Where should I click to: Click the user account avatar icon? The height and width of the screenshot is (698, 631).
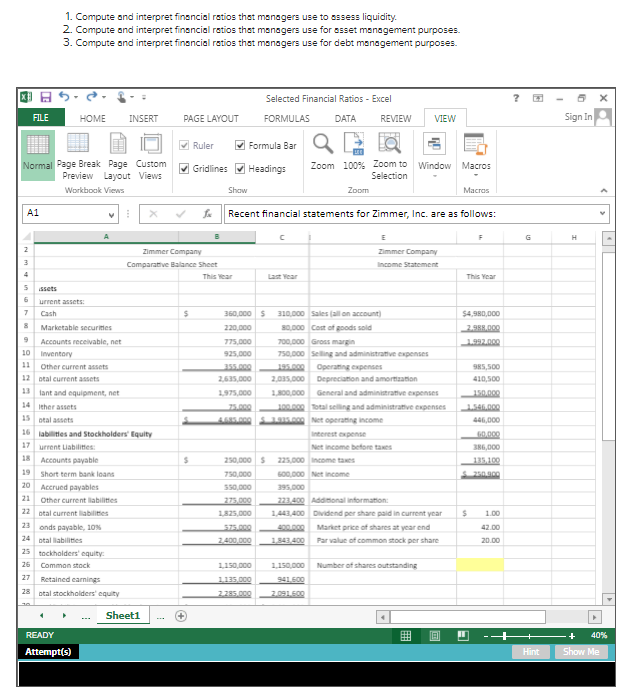(x=603, y=117)
